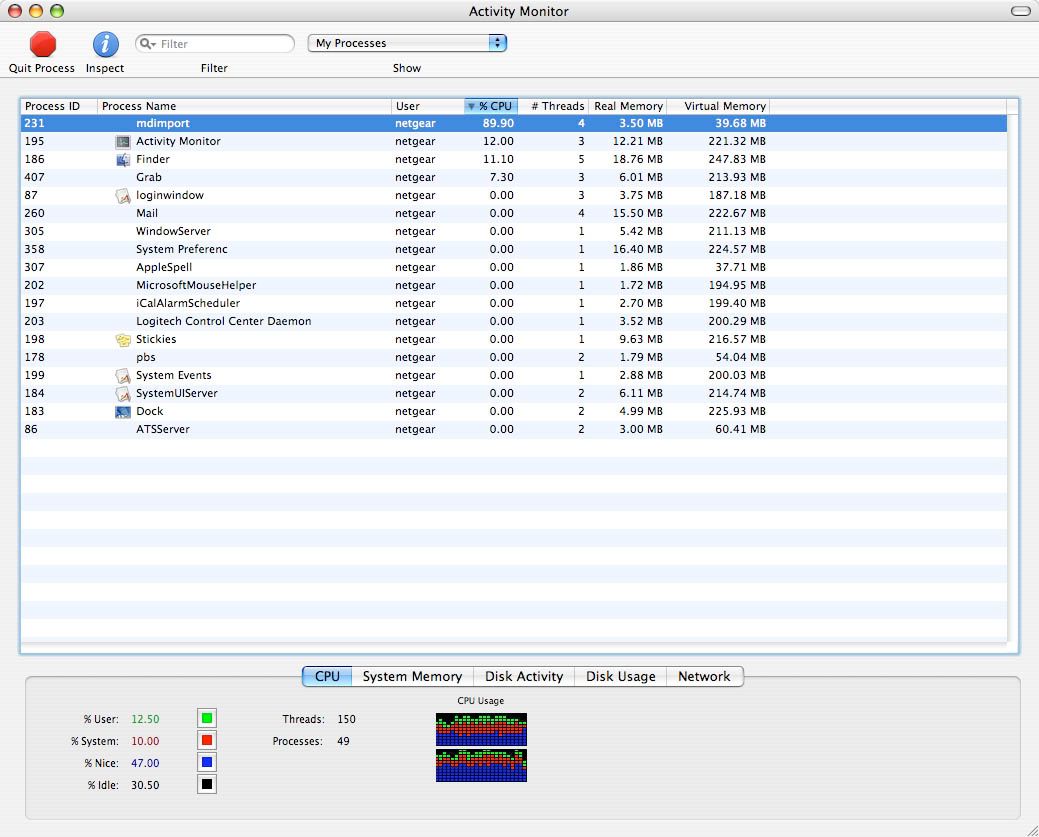Click the black % Idle color swatch

pyautogui.click(x=207, y=785)
